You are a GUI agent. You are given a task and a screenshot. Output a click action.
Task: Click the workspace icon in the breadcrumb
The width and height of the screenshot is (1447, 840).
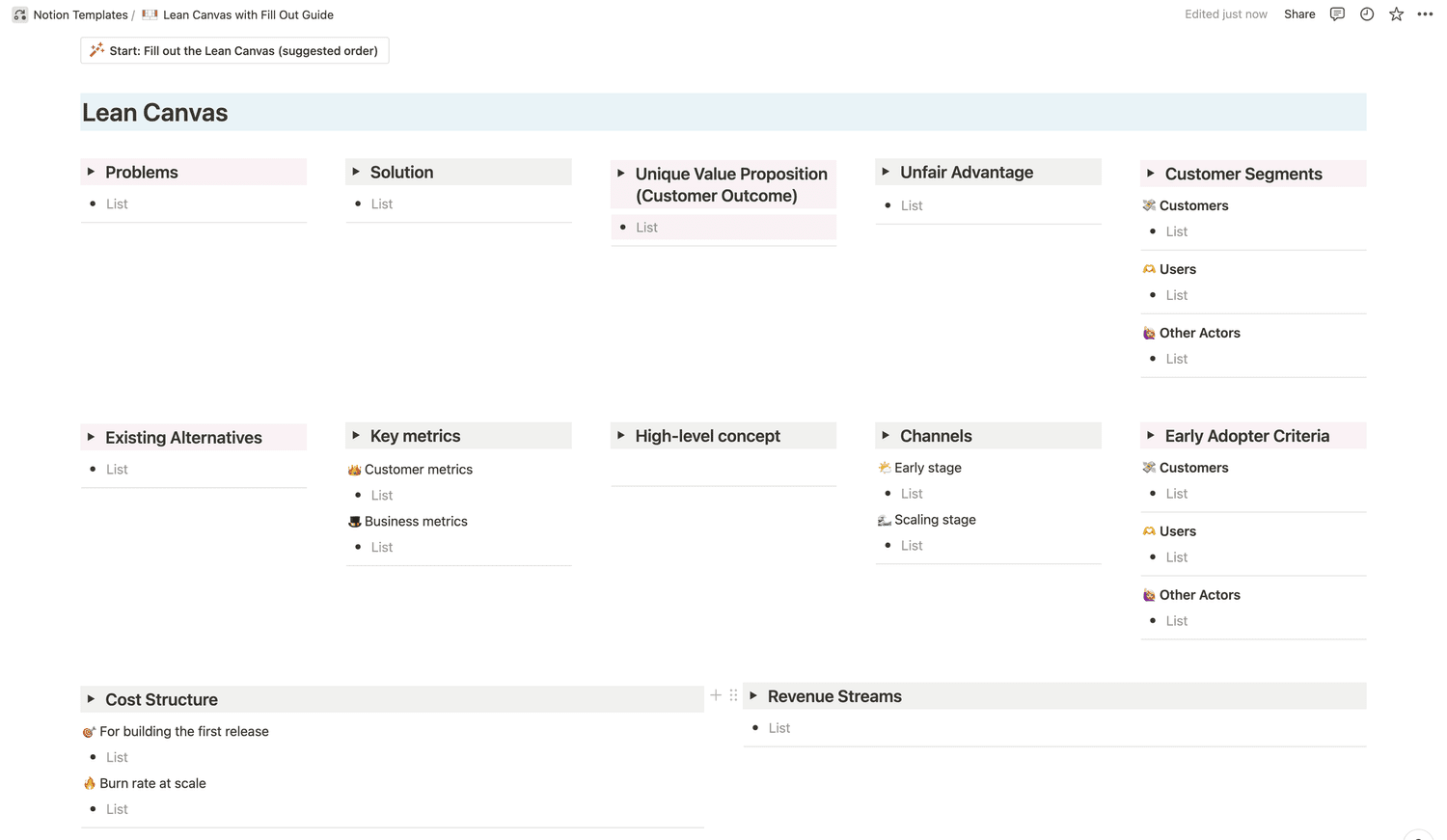point(19,14)
